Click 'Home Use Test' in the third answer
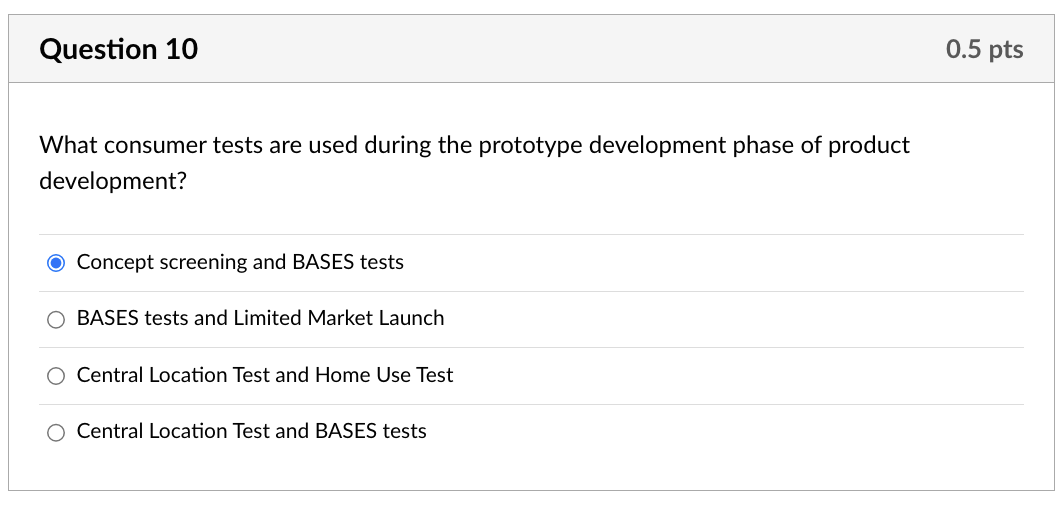The height and width of the screenshot is (518, 1064). pyautogui.click(x=384, y=375)
